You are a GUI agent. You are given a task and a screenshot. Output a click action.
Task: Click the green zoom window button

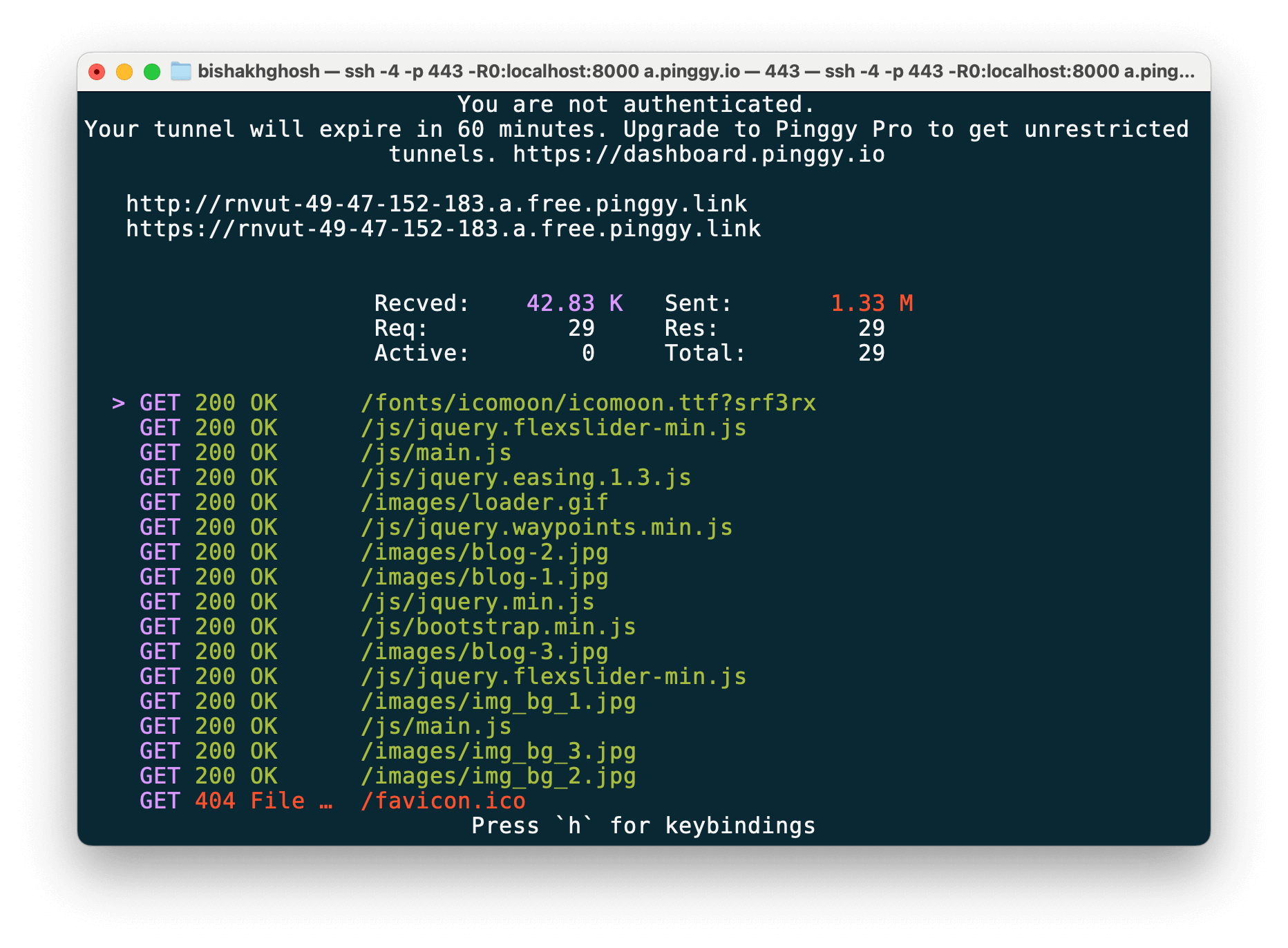[x=152, y=72]
